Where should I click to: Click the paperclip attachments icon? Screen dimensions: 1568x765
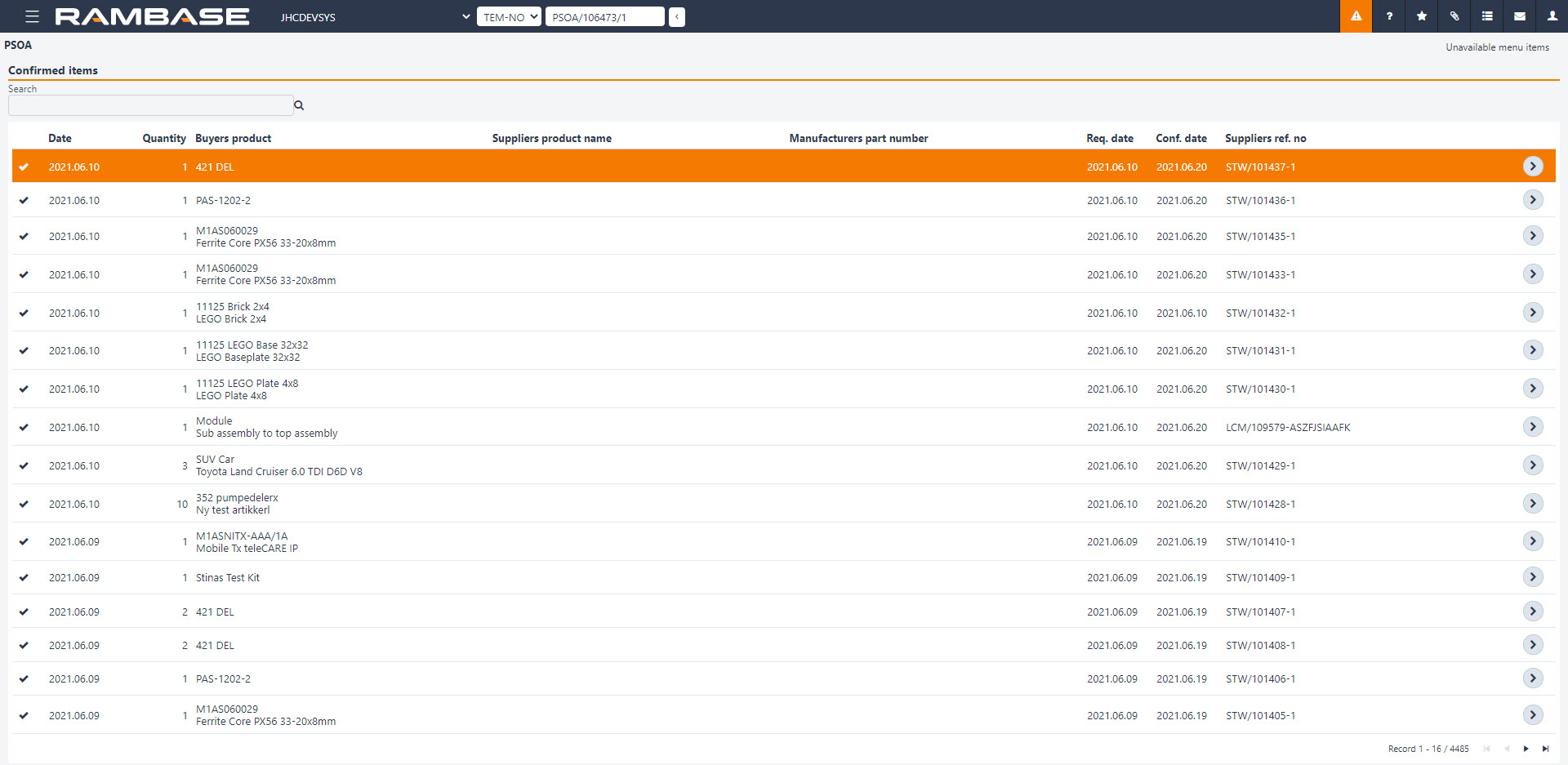pos(1454,16)
